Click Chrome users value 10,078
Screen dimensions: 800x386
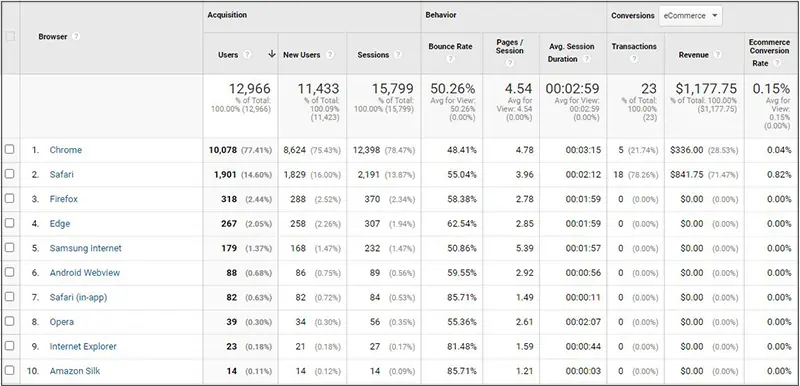click(x=222, y=150)
